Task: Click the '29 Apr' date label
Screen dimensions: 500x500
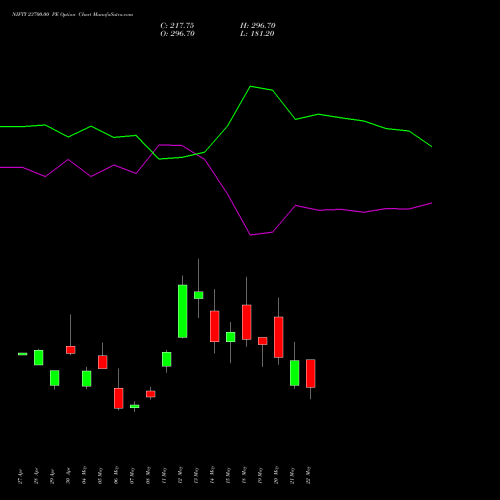Action: (x=52, y=476)
